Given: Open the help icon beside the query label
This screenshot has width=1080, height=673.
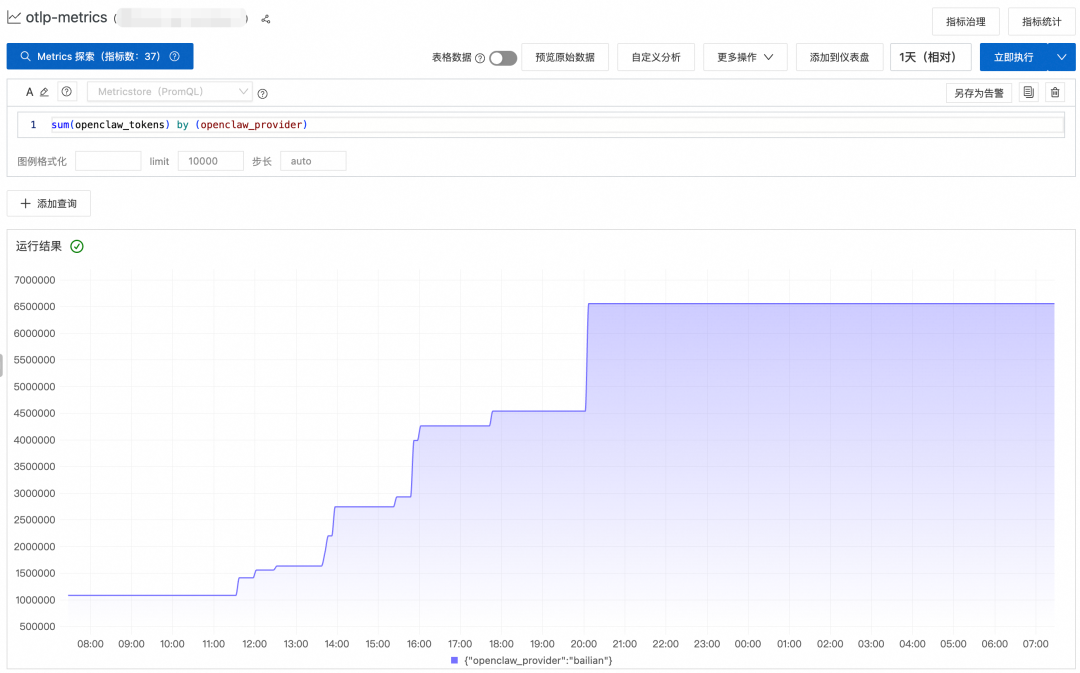Looking at the screenshot, I should point(66,91).
